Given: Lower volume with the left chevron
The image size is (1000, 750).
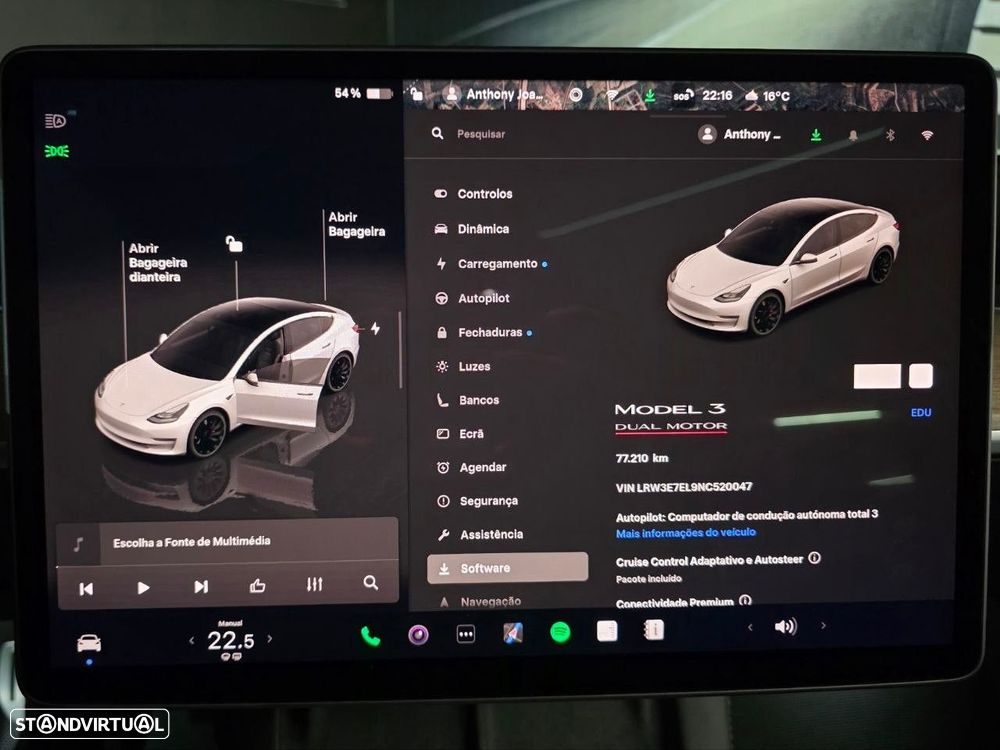Looking at the screenshot, I should (x=750, y=628).
